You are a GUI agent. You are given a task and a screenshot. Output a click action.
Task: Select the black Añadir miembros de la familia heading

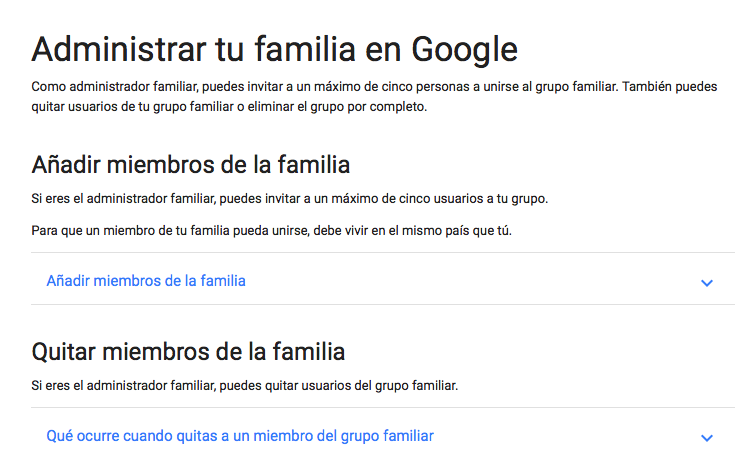click(x=191, y=165)
